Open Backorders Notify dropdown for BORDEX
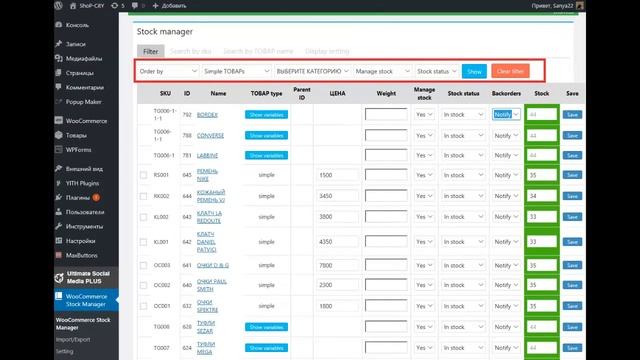Screen dimensions: 640x360 506,115
